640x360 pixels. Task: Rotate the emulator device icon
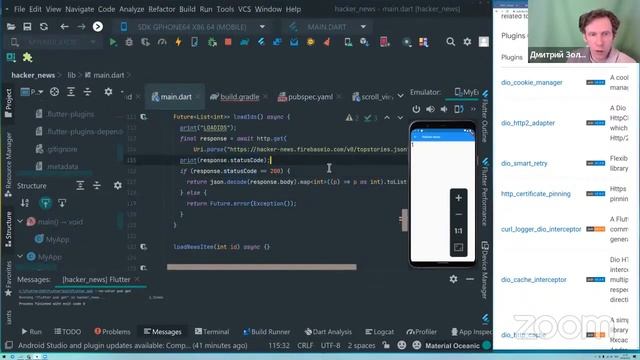tap(459, 109)
